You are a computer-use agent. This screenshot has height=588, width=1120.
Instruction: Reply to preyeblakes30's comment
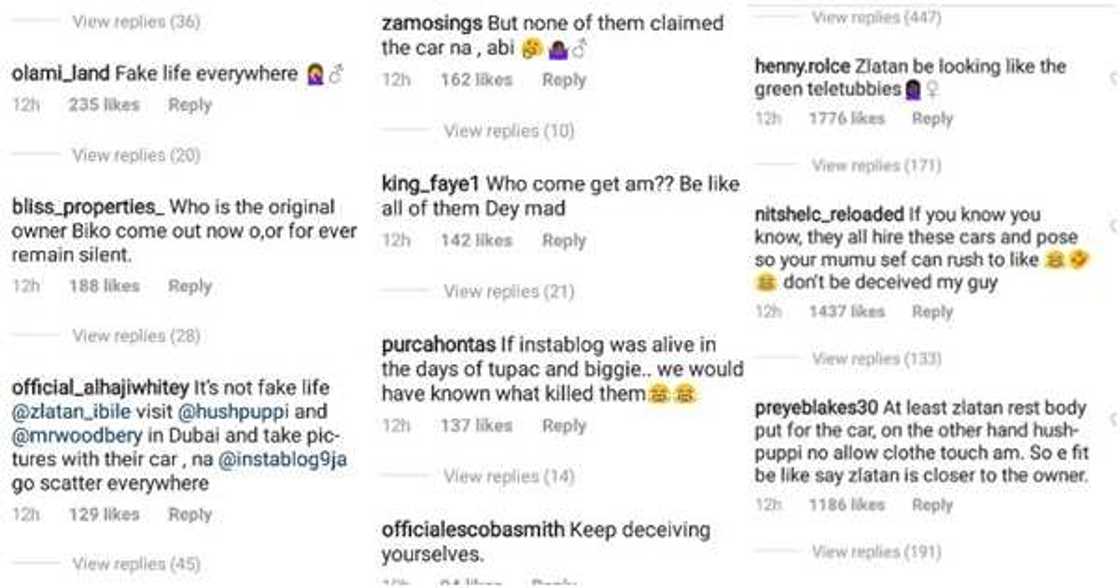pos(932,505)
